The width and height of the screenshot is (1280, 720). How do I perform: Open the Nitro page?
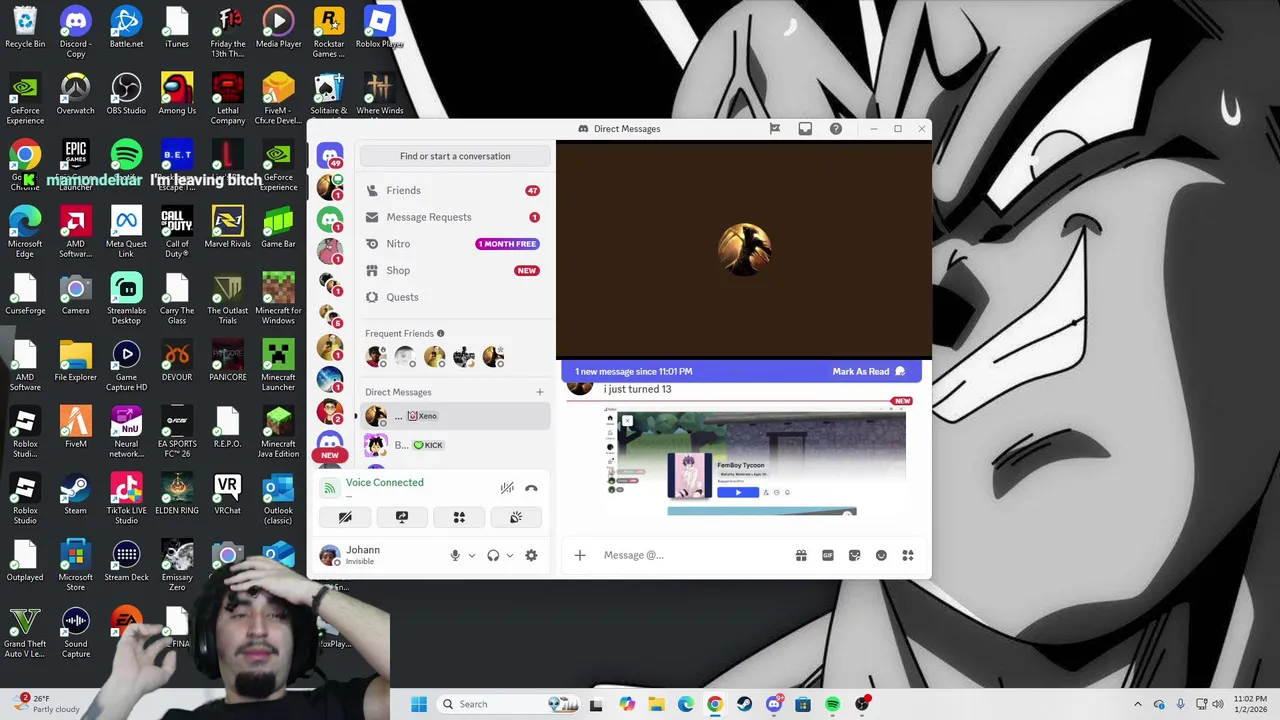[453, 244]
